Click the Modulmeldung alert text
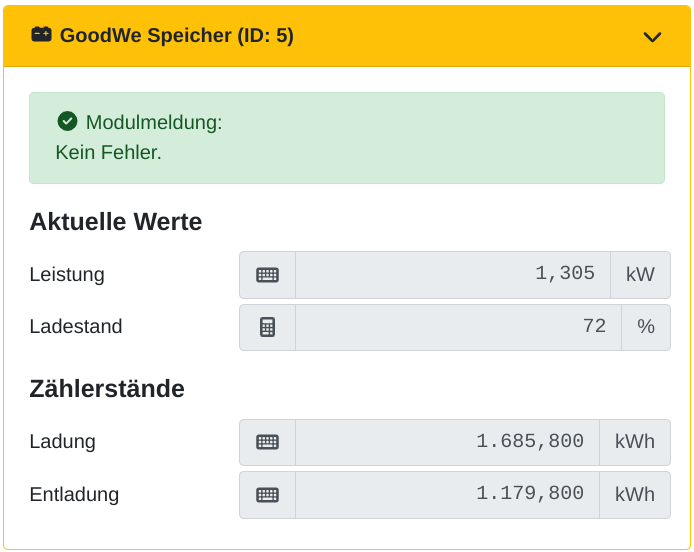The width and height of the screenshot is (694, 552). [154, 123]
